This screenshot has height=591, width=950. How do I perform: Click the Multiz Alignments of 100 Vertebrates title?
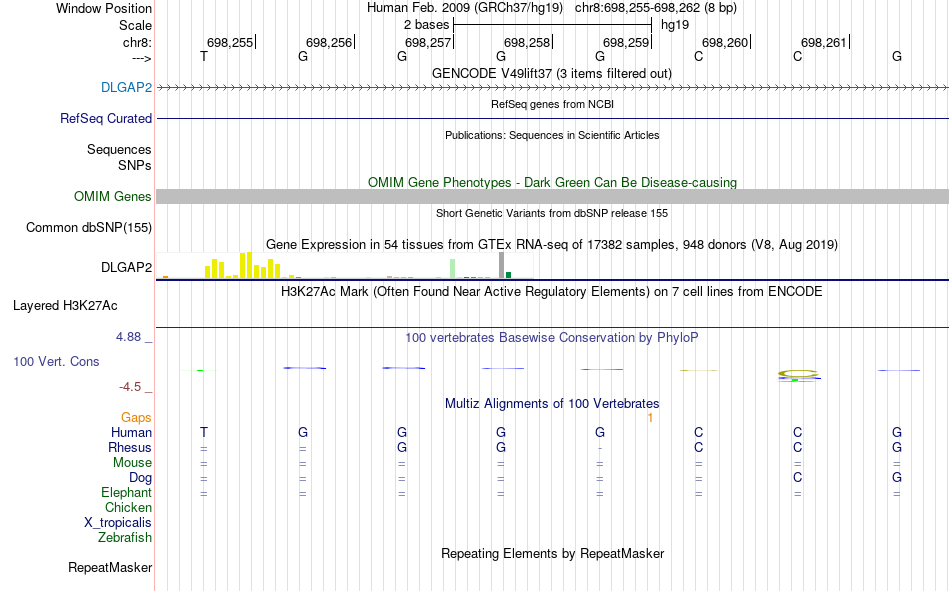coord(552,404)
